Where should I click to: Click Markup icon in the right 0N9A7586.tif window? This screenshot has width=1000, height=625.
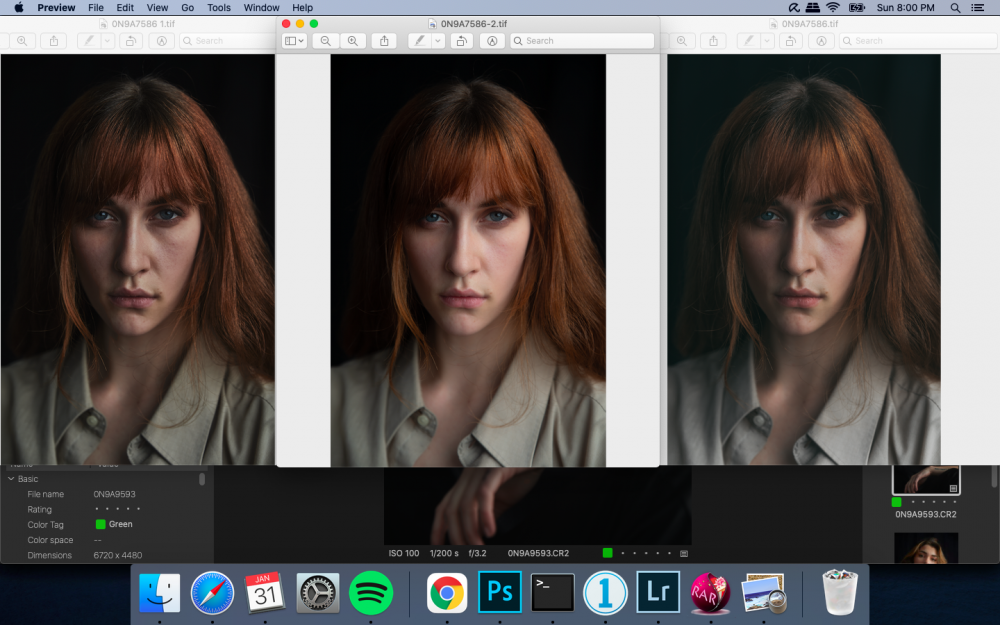coord(821,41)
